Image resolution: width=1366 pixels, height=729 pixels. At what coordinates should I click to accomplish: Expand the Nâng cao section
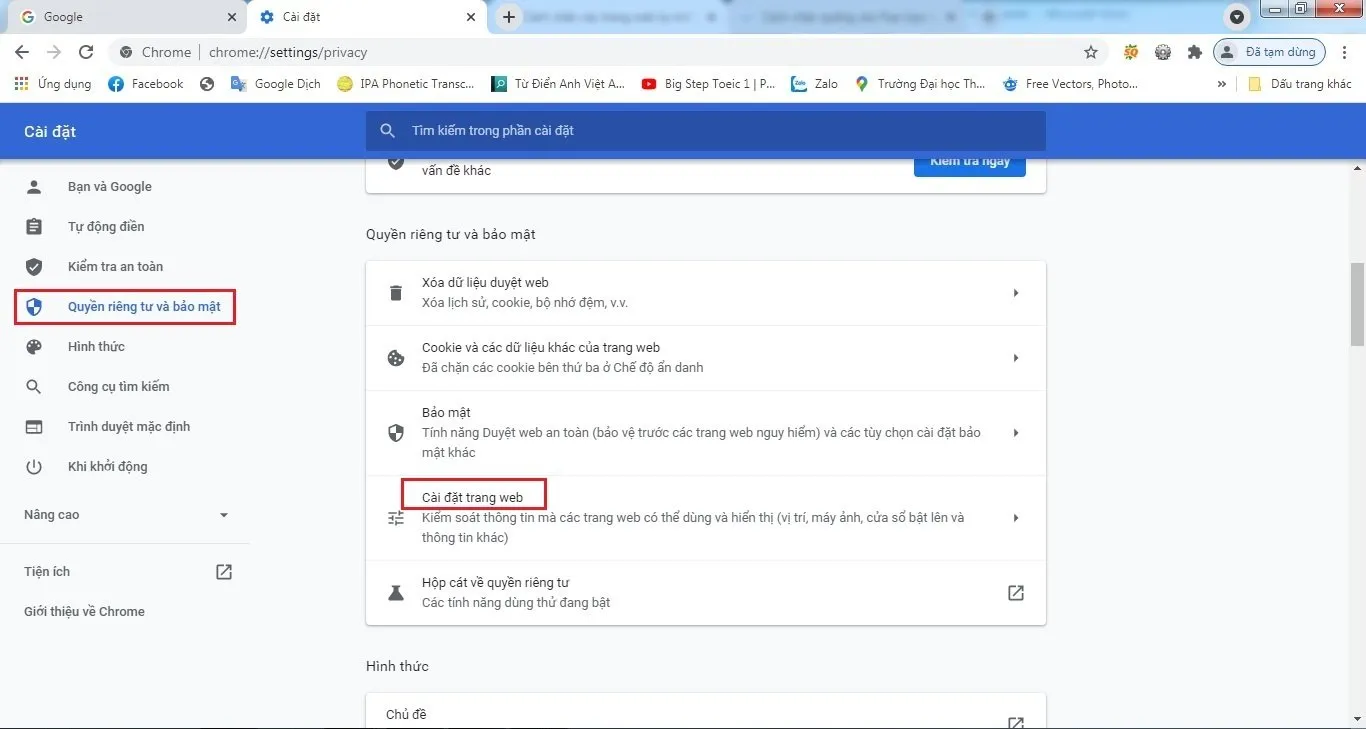126,515
